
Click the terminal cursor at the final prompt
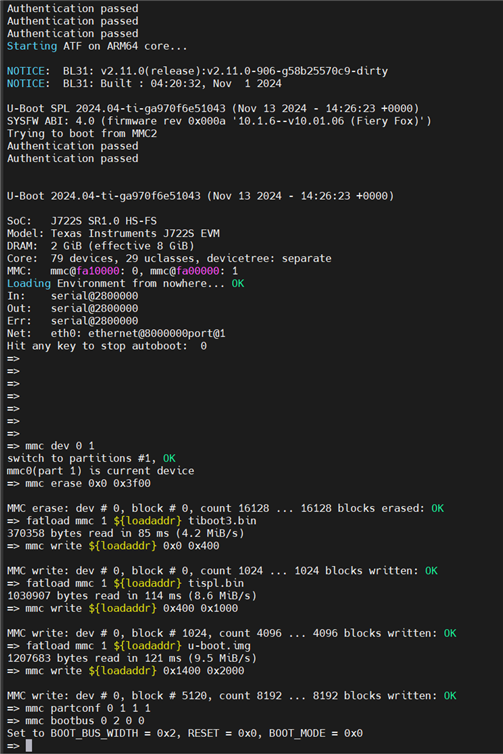29,746
